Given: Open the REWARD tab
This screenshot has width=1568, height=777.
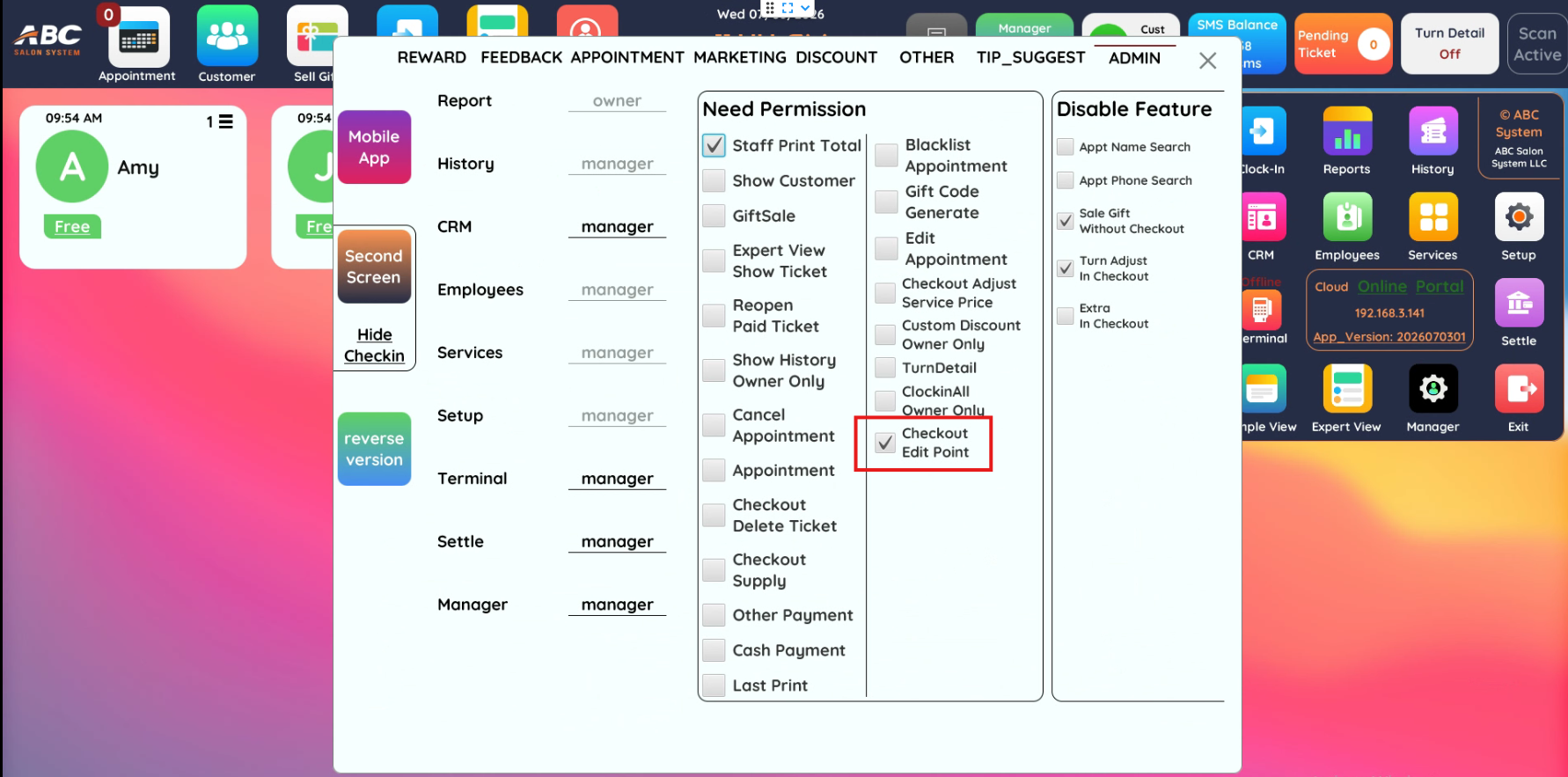Looking at the screenshot, I should pos(431,57).
